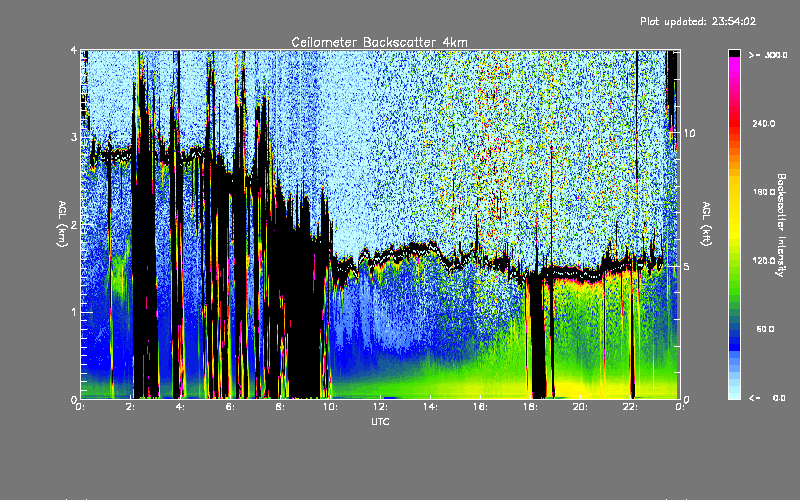Click the '8:' UTC tick label
This screenshot has height=500, width=800.
click(x=280, y=407)
